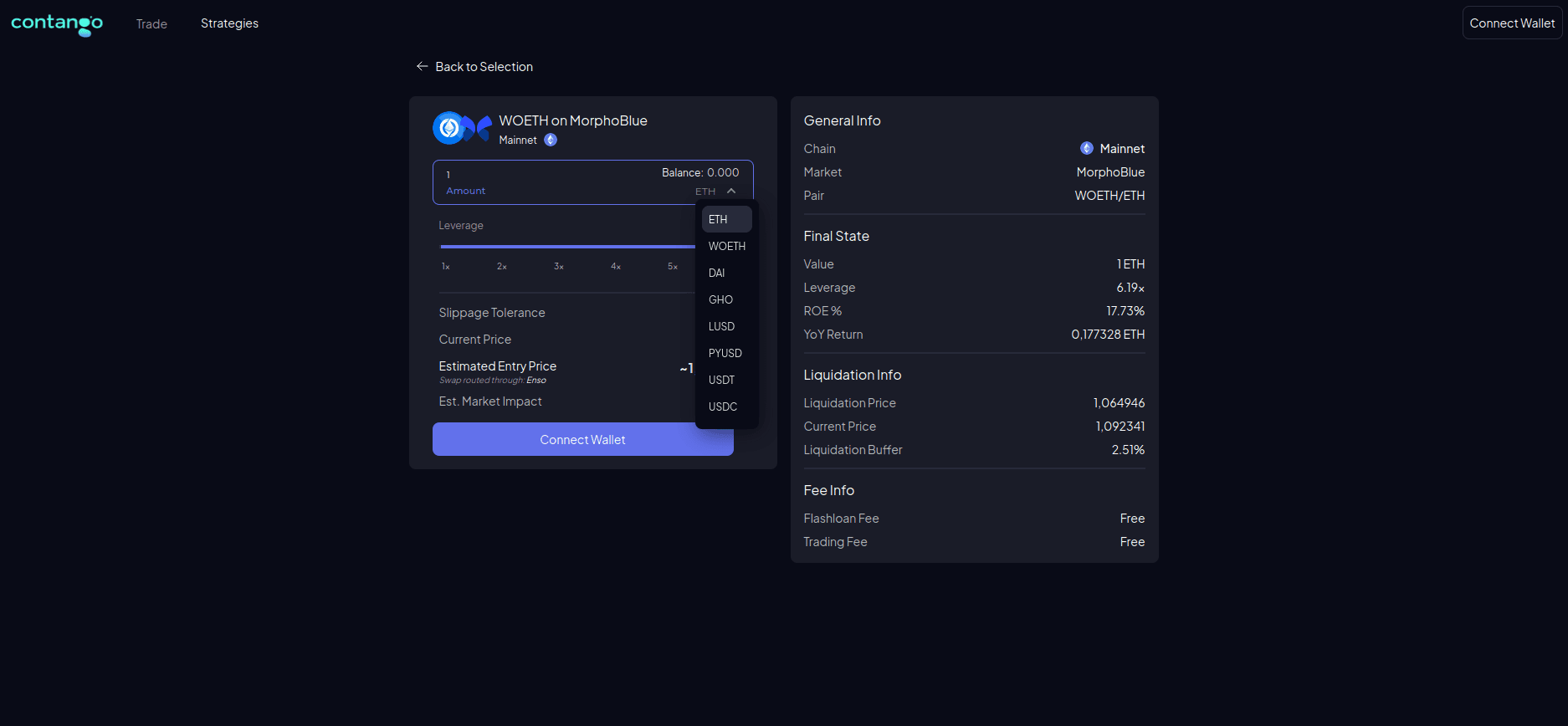This screenshot has height=726, width=1568.
Task: Click the ROE % value 17.73%
Action: coord(1125,311)
